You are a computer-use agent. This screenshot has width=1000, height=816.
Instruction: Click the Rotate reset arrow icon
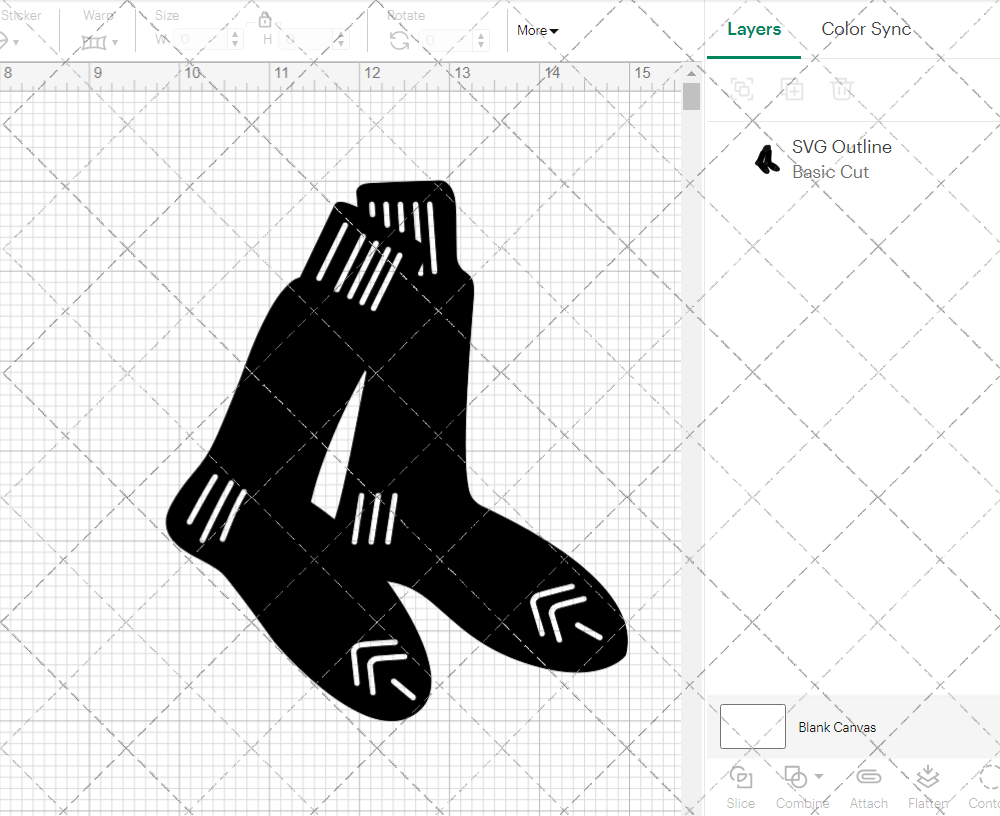tap(399, 40)
